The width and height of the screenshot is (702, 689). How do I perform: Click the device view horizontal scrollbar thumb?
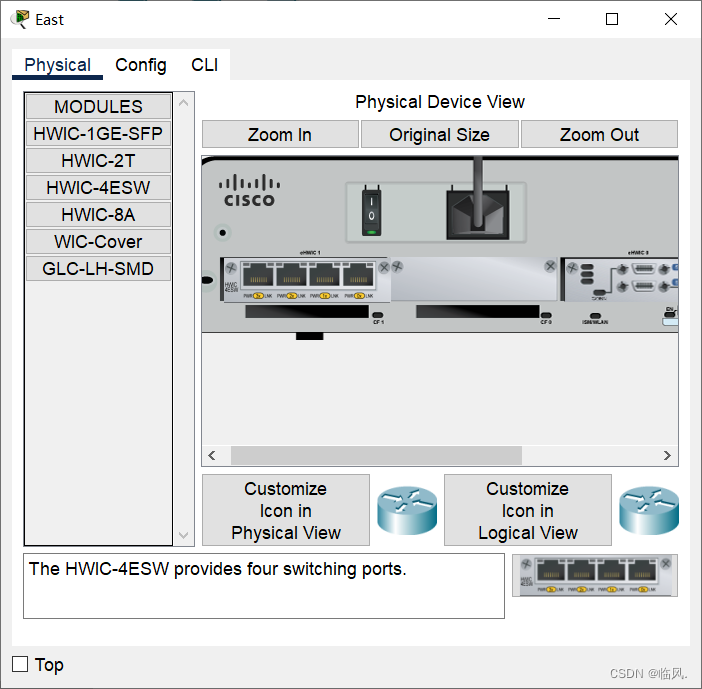pyautogui.click(x=376, y=455)
